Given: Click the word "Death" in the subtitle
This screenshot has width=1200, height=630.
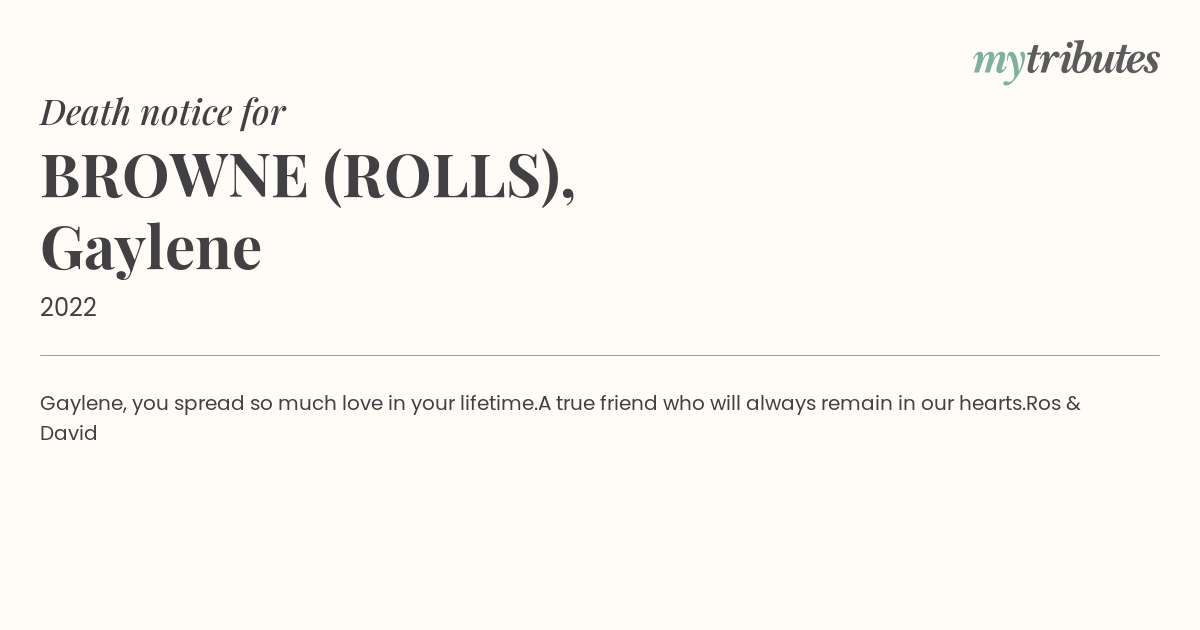Looking at the screenshot, I should tap(86, 112).
